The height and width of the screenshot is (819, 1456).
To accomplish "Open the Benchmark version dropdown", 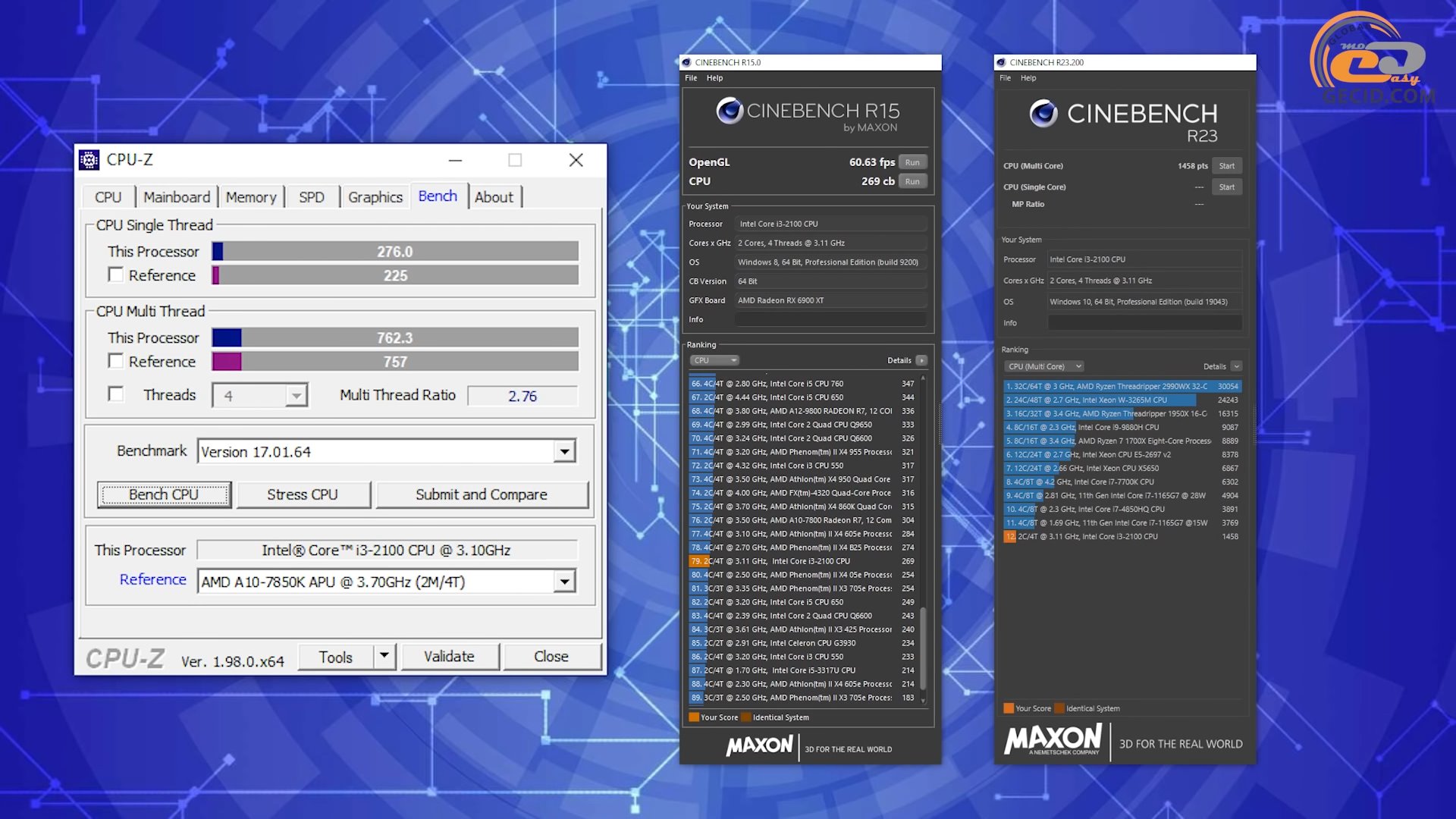I will coord(564,452).
